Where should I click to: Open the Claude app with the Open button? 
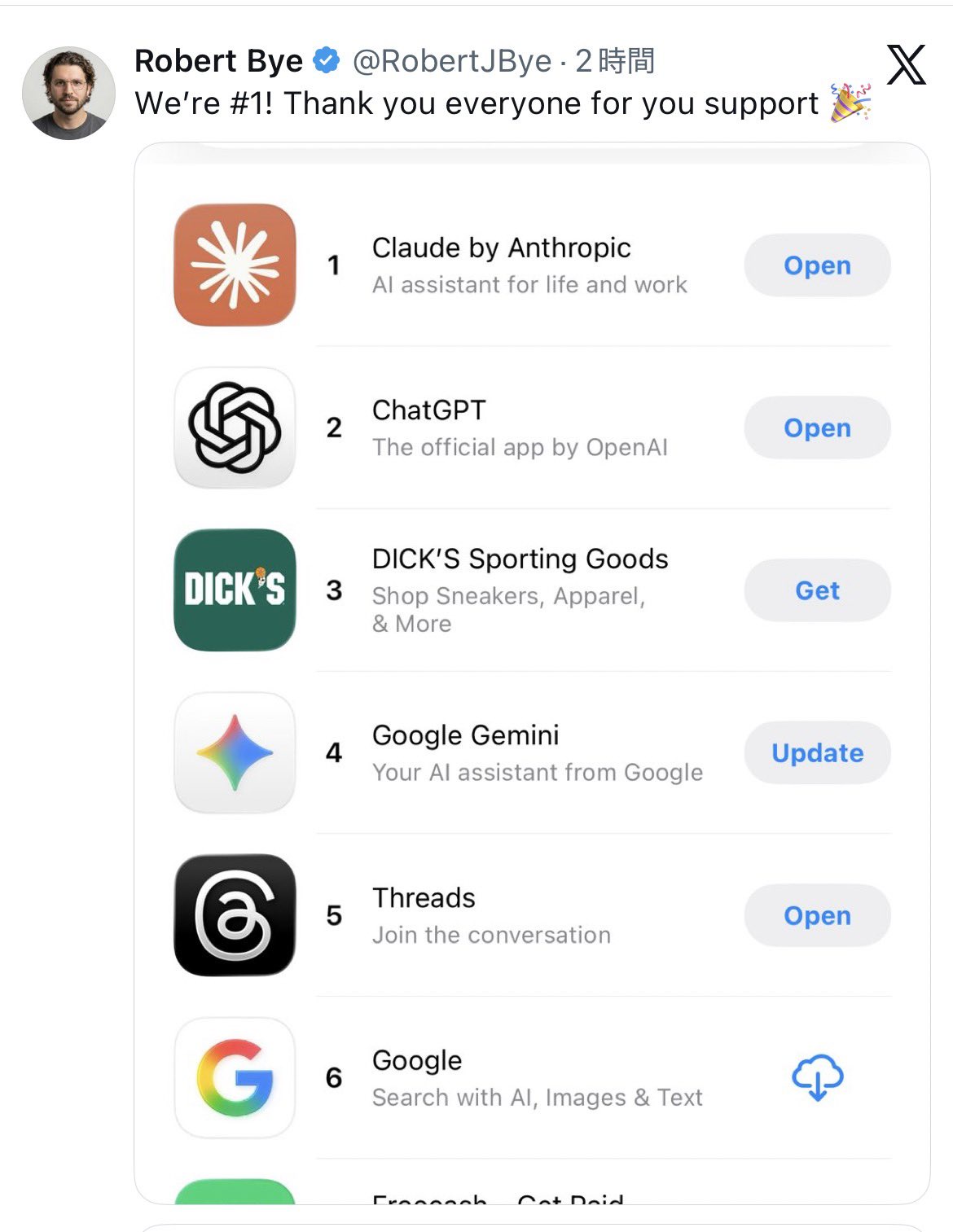pos(817,265)
